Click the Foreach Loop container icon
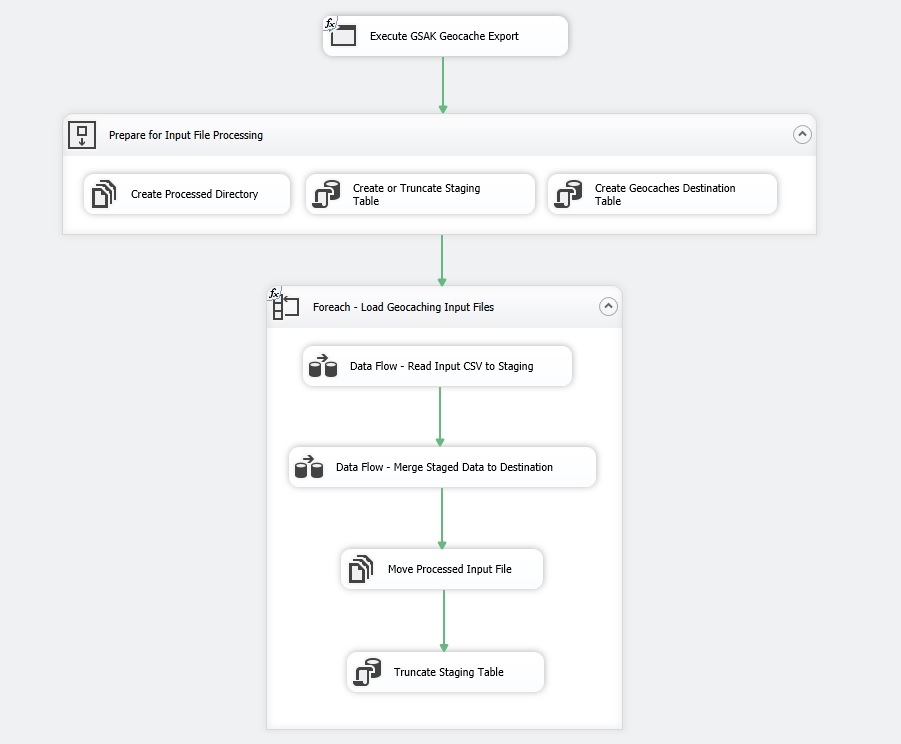The image size is (901, 744). 285,307
